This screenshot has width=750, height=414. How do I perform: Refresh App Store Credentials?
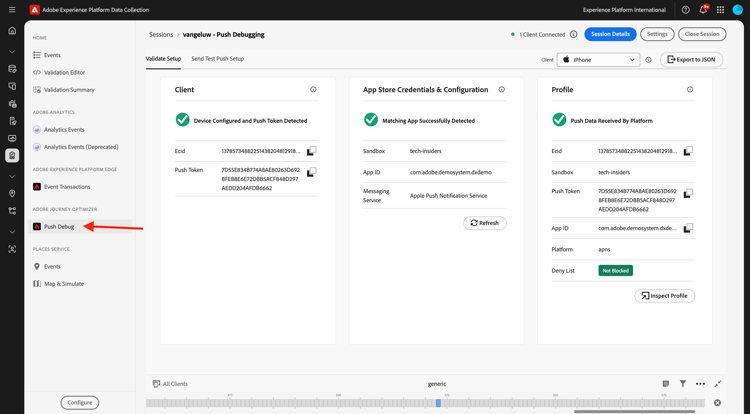click(485, 223)
